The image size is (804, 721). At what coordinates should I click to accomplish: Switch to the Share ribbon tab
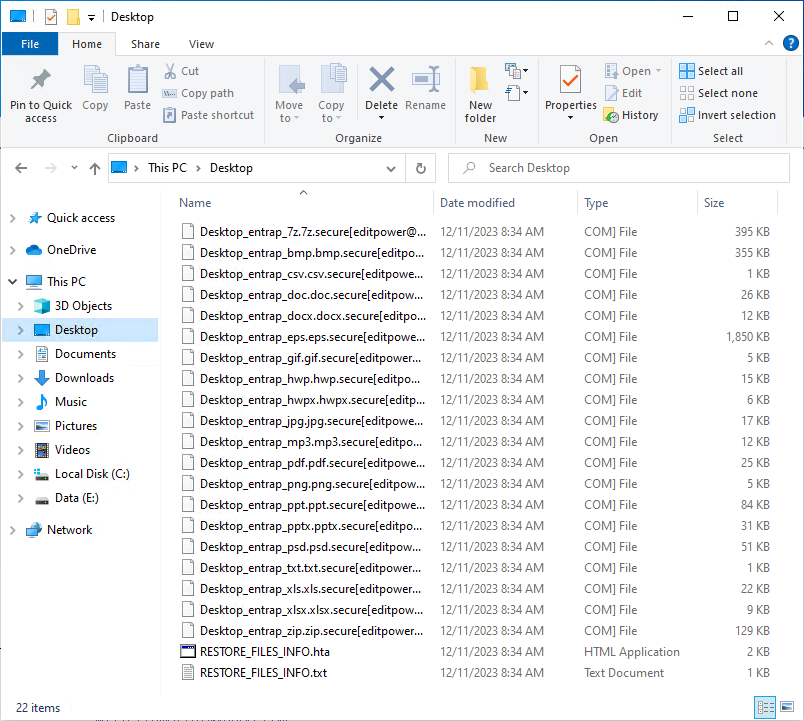tap(145, 44)
